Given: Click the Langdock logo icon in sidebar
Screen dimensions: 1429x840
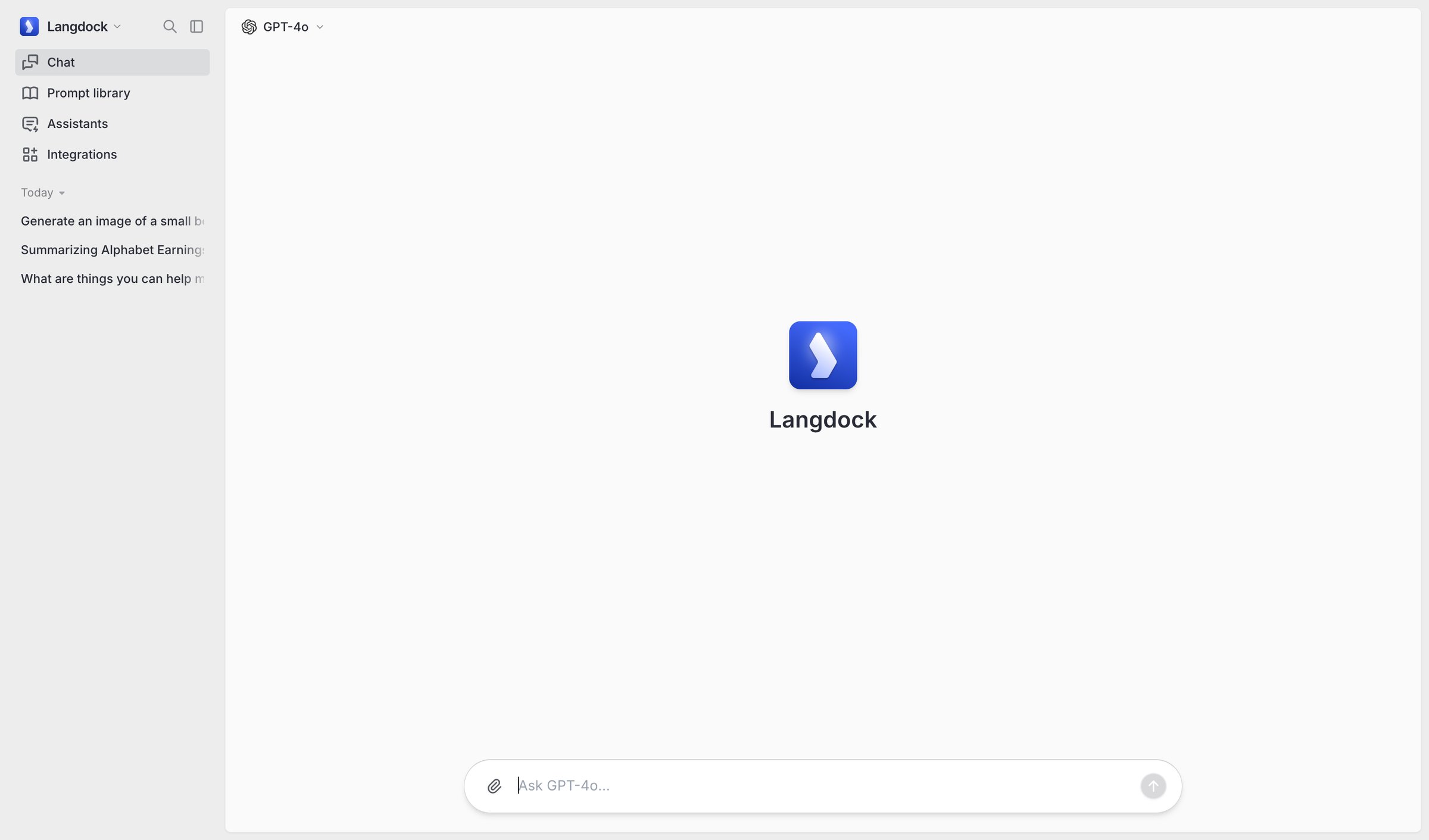Looking at the screenshot, I should (29, 26).
